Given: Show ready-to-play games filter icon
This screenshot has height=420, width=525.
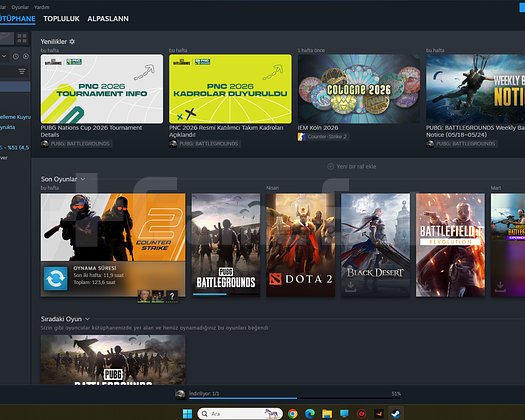Looking at the screenshot, I should tap(26, 57).
